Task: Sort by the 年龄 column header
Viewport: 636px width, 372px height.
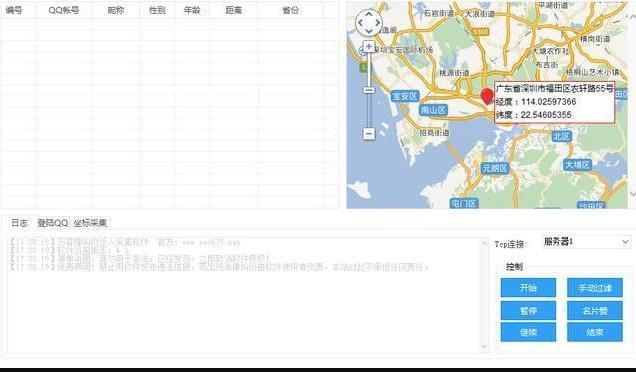Action: (192, 10)
